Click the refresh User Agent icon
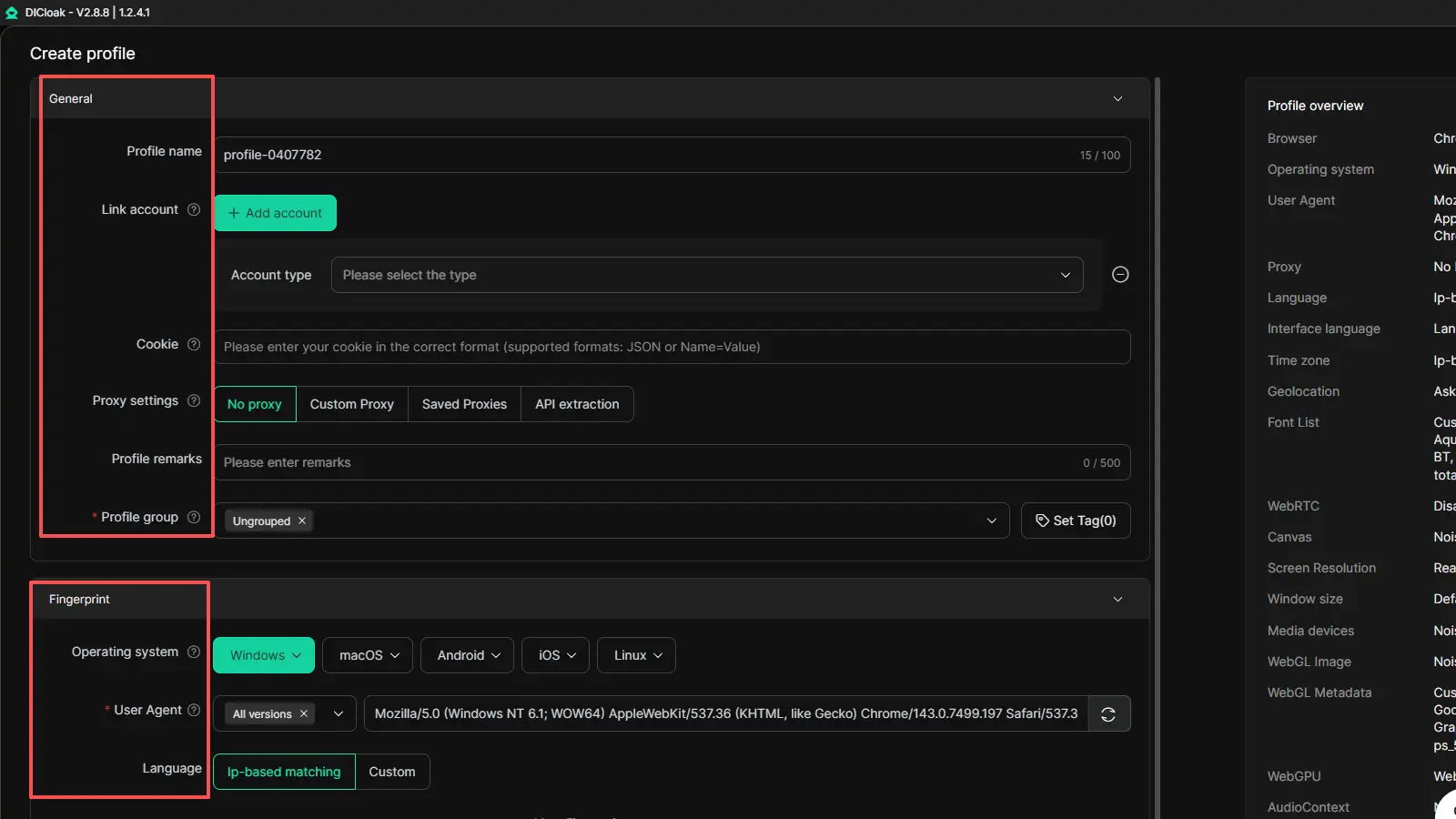Screen dimensions: 1456x819 click(1108, 714)
